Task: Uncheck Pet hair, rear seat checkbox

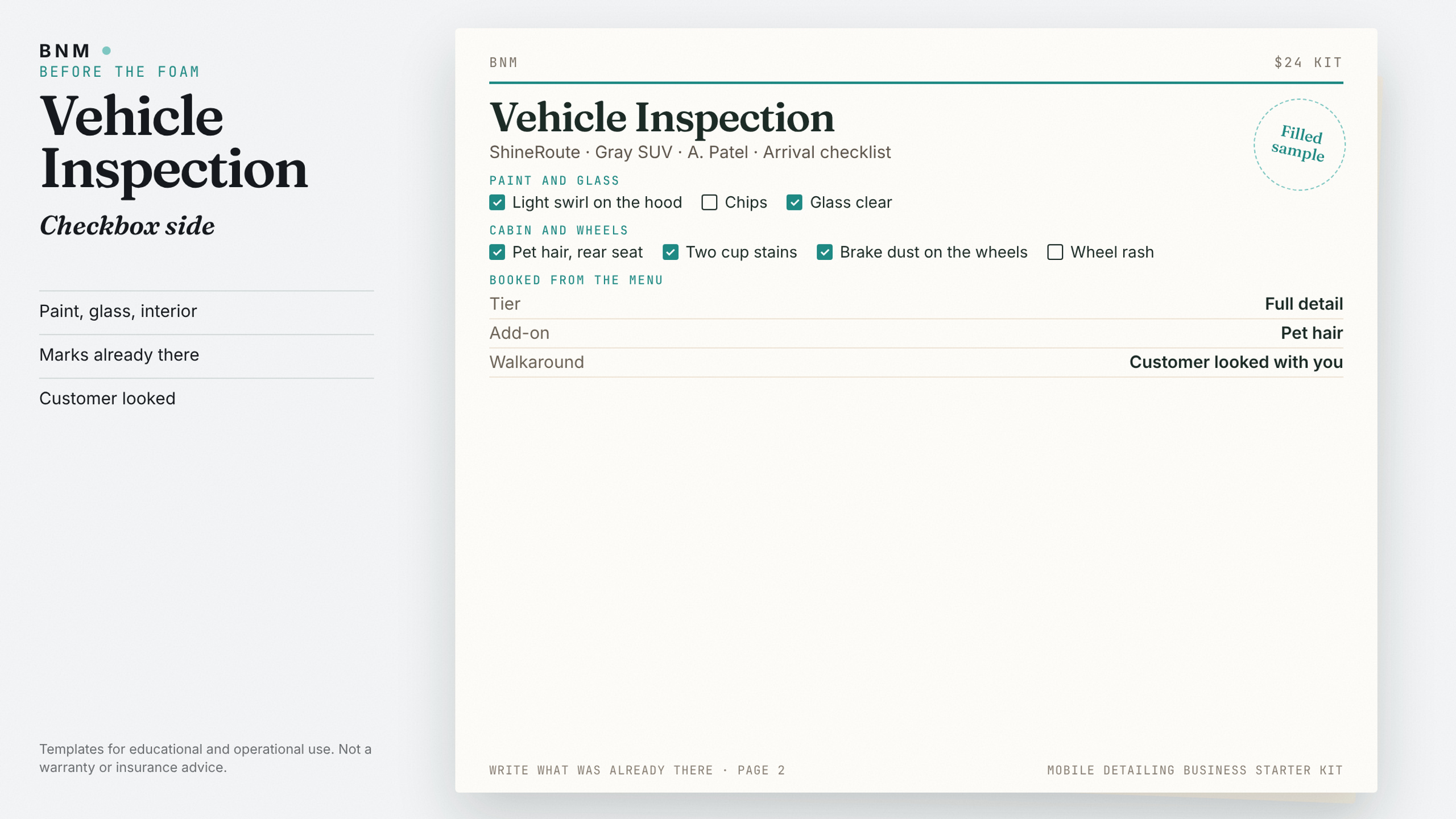Action: (497, 252)
